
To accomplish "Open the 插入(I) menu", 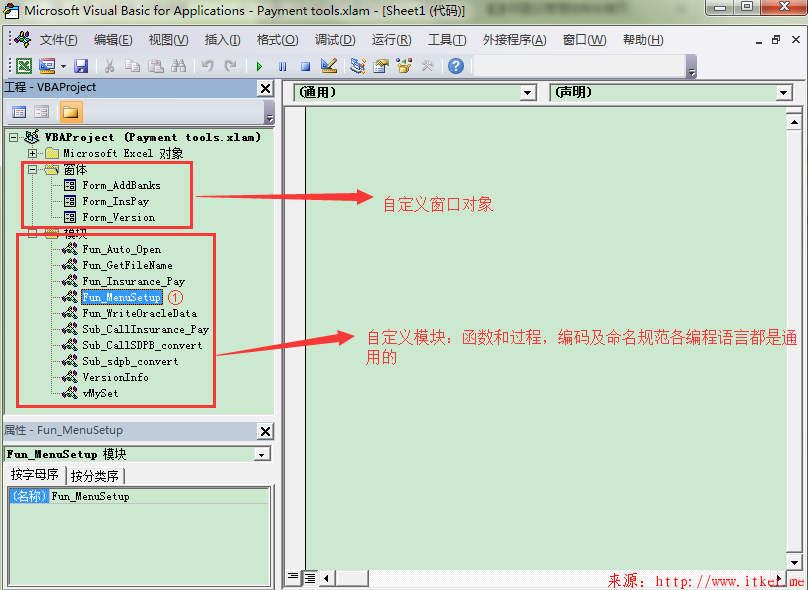I will click(223, 40).
